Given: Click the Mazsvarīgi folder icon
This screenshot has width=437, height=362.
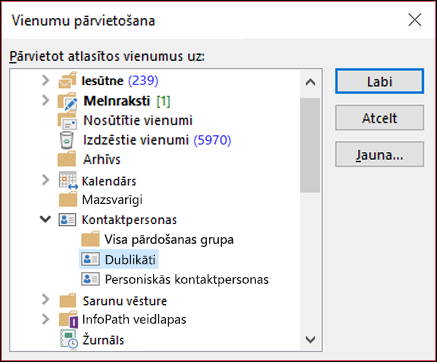Looking at the screenshot, I should [68, 200].
